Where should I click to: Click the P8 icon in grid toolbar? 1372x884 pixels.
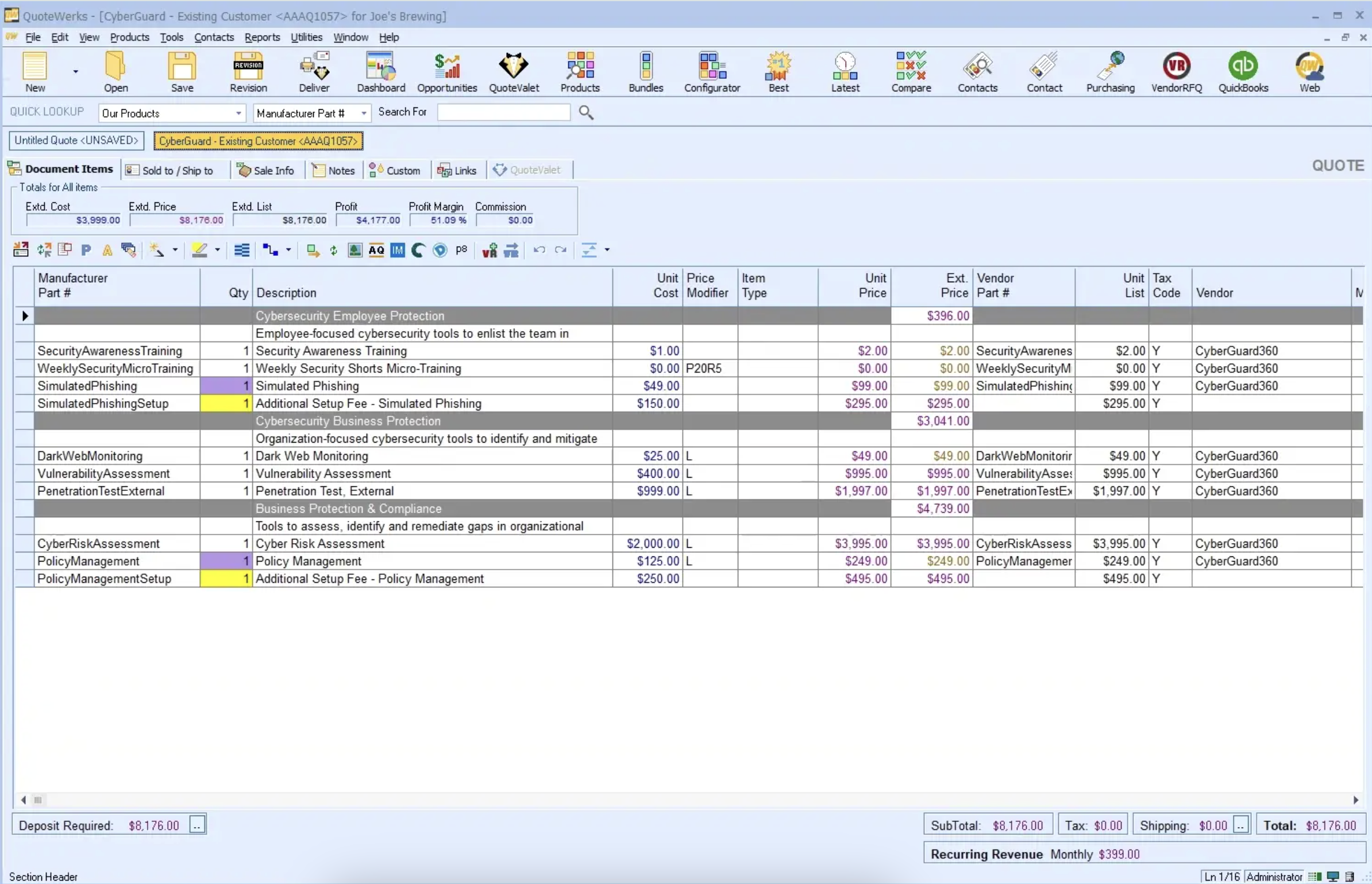click(x=461, y=249)
